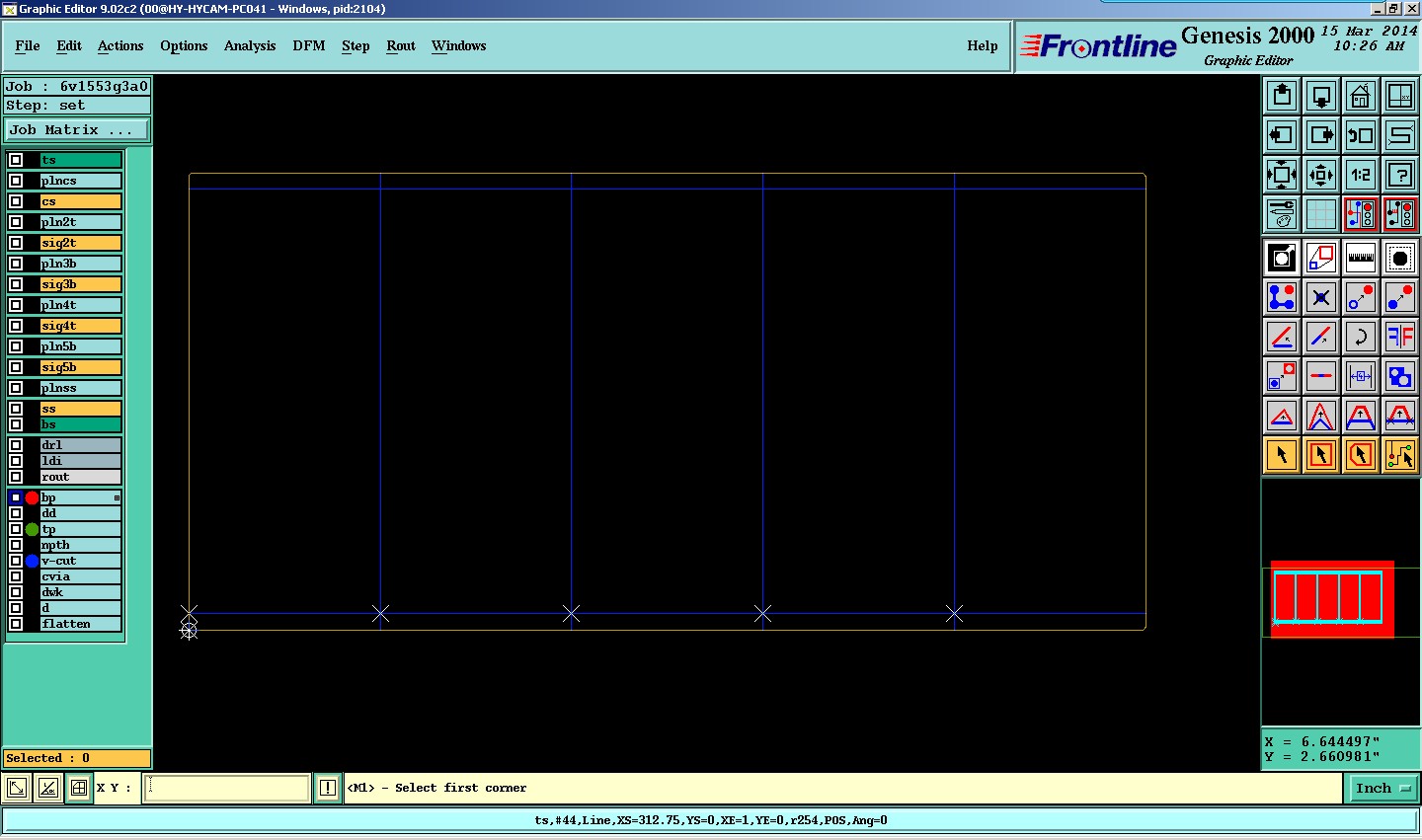1422x840 pixels.
Task: Toggle the checkbox beside layer sig2t
Action: [16, 243]
